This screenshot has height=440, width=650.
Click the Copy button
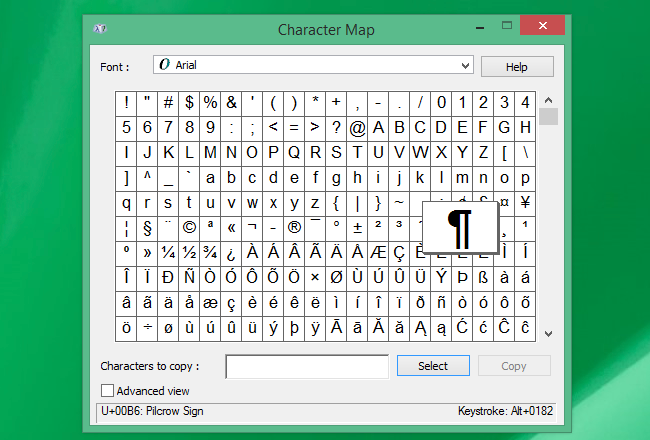point(513,366)
